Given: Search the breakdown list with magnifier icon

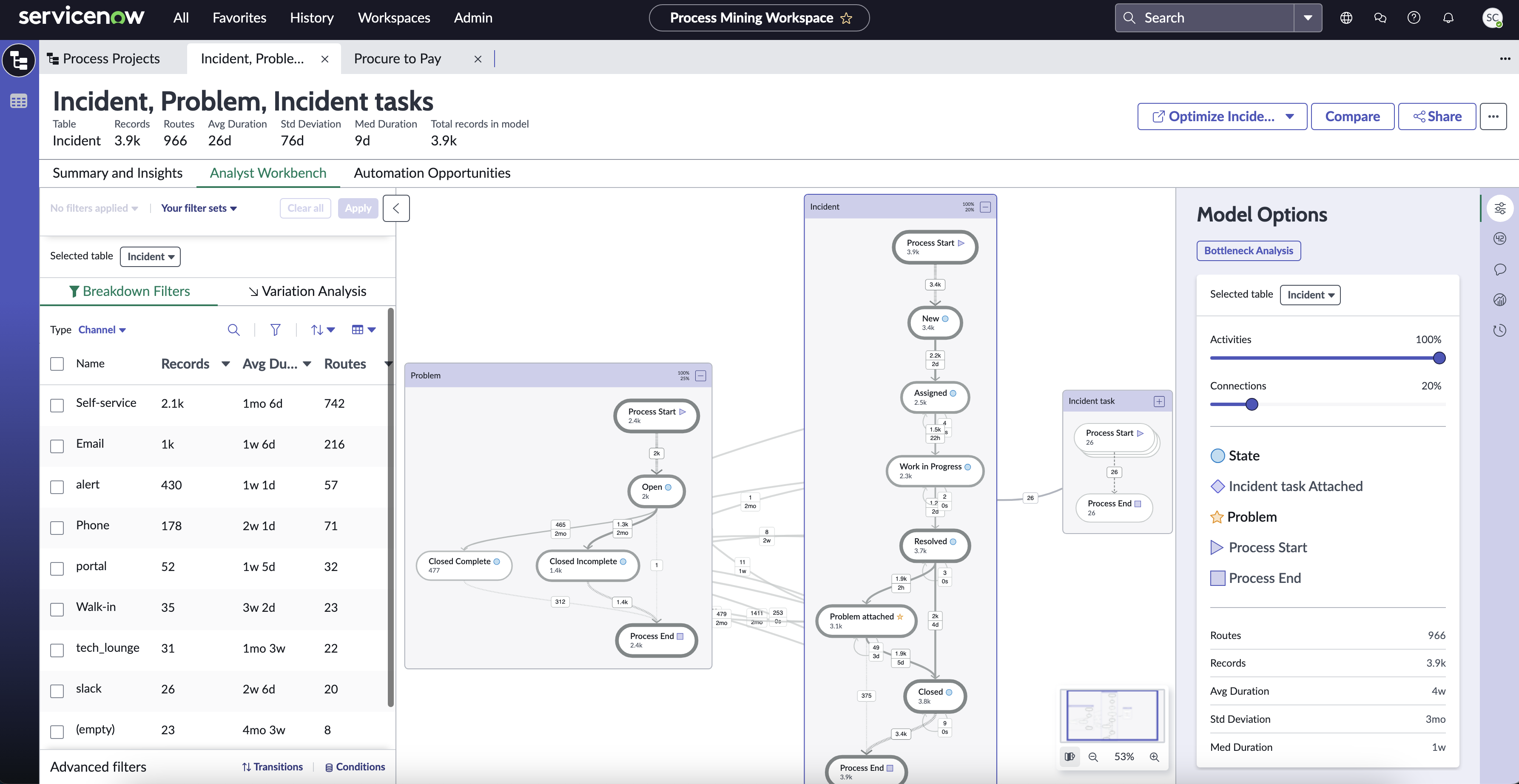Looking at the screenshot, I should click(x=234, y=330).
